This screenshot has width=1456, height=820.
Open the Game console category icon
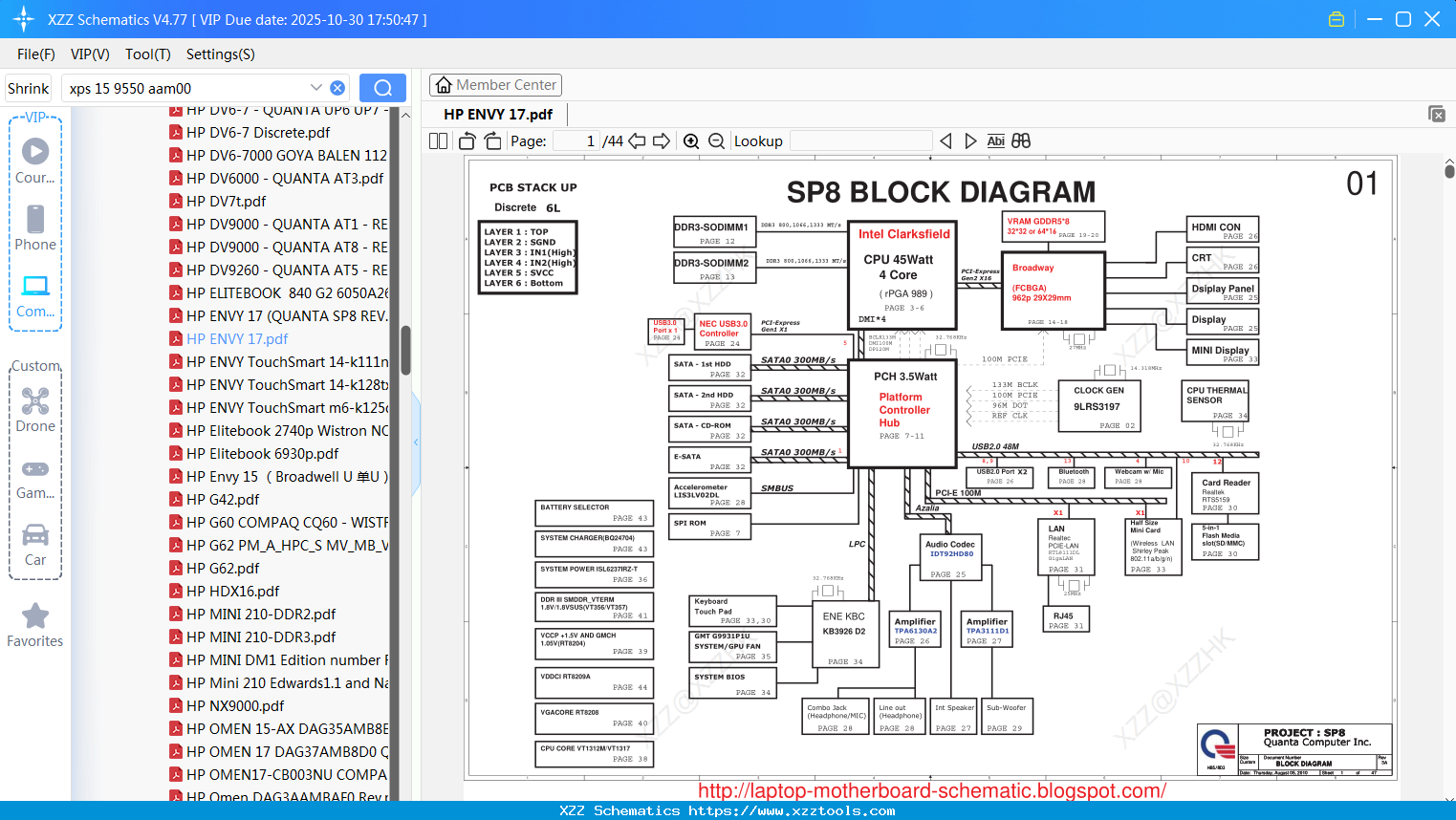pyautogui.click(x=35, y=478)
